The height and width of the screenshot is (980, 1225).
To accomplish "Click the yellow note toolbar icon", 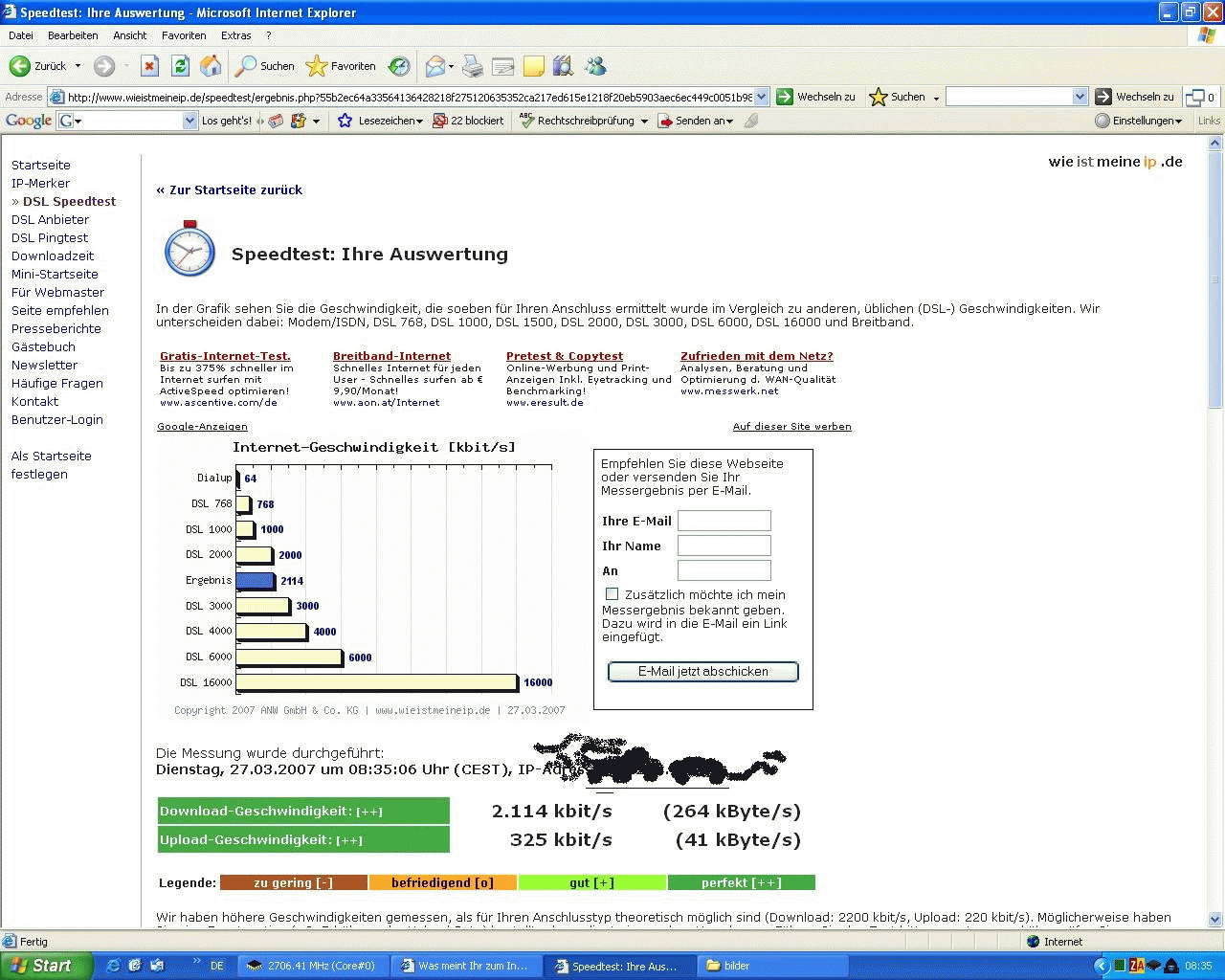I will click(534, 66).
